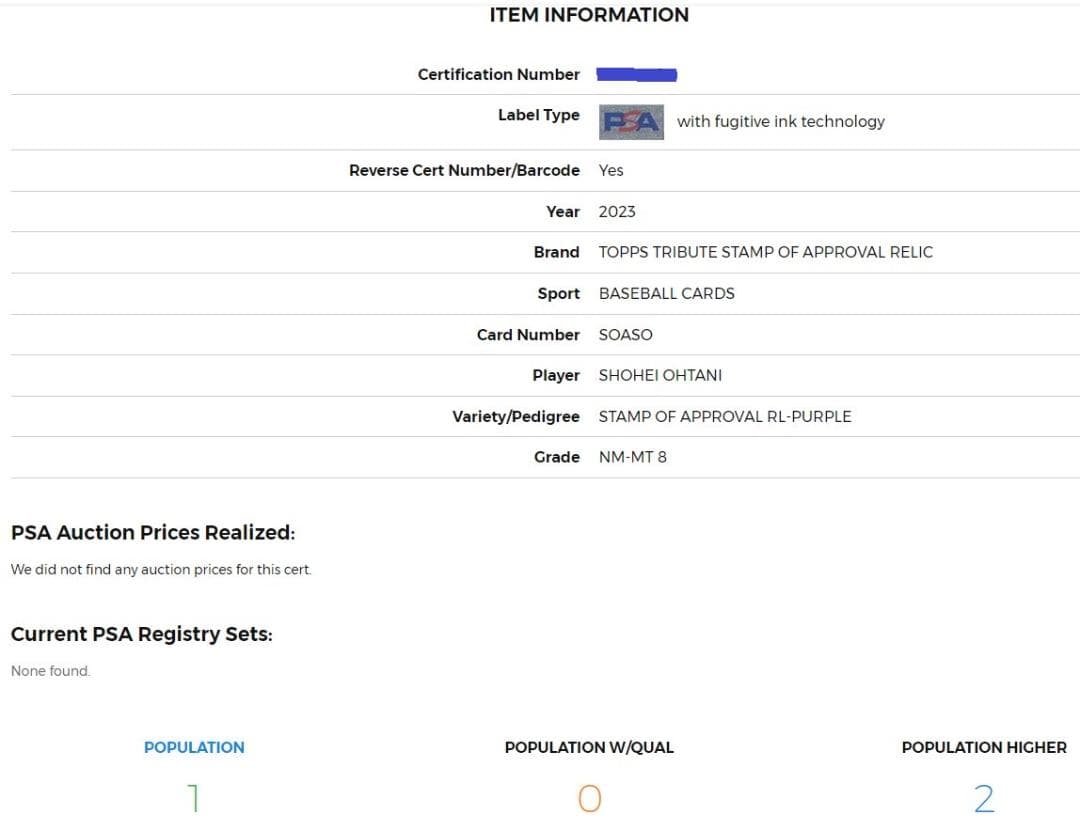Image resolution: width=1080 pixels, height=830 pixels.
Task: Click the TOPPS TRIBUTE STAMP OF APPROVAL RELIC brand
Action: click(765, 252)
